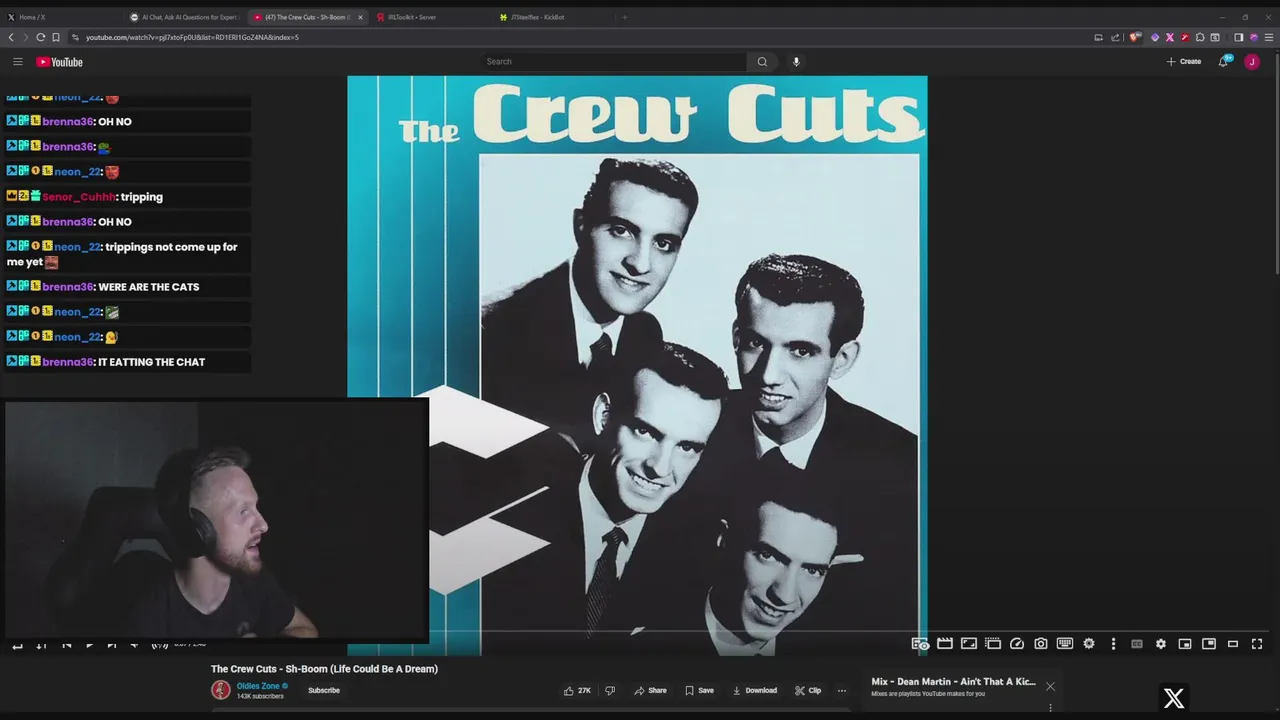The width and height of the screenshot is (1280, 720).
Task: Reload the page with refresh icon
Action: click(x=41, y=37)
